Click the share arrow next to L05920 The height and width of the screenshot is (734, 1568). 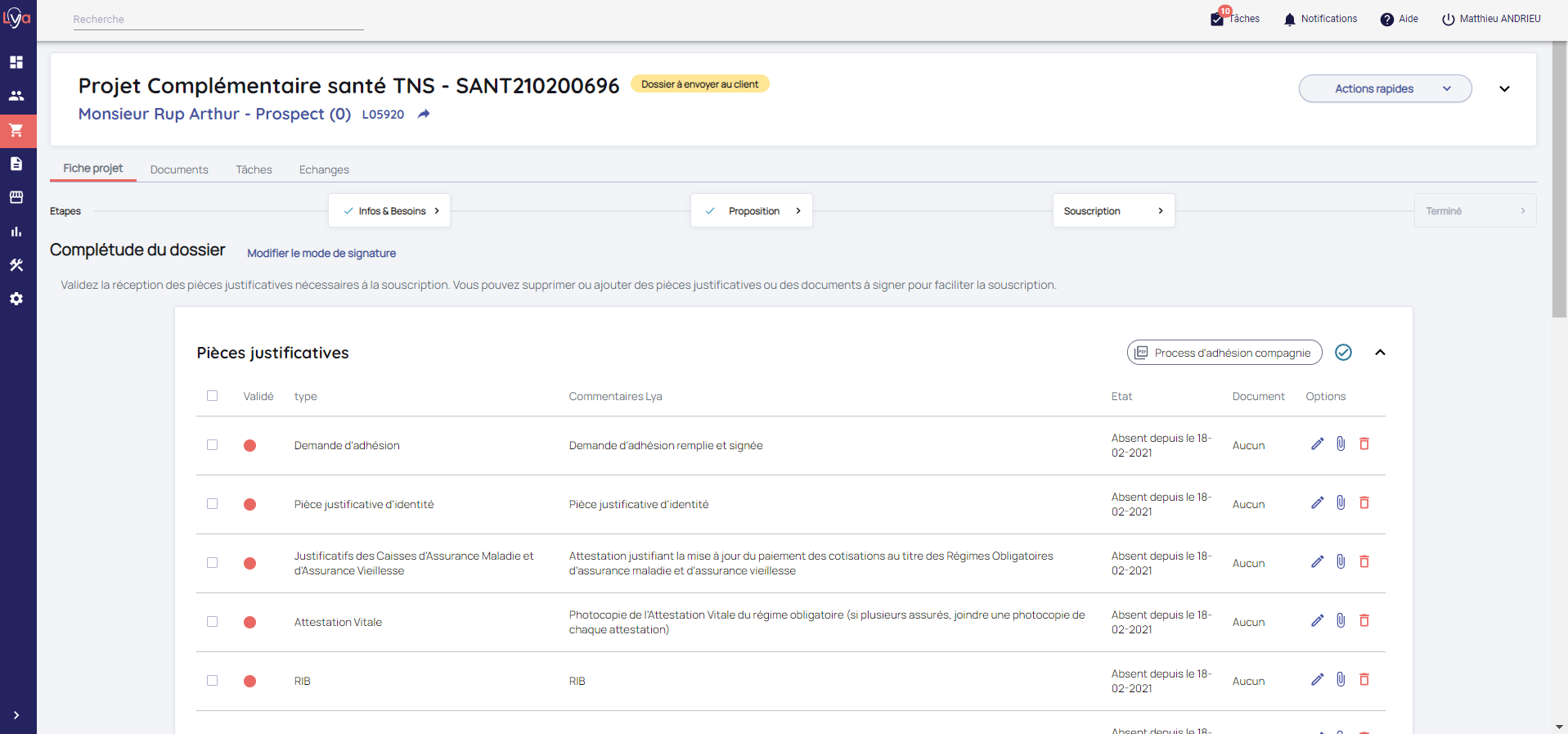(x=424, y=115)
